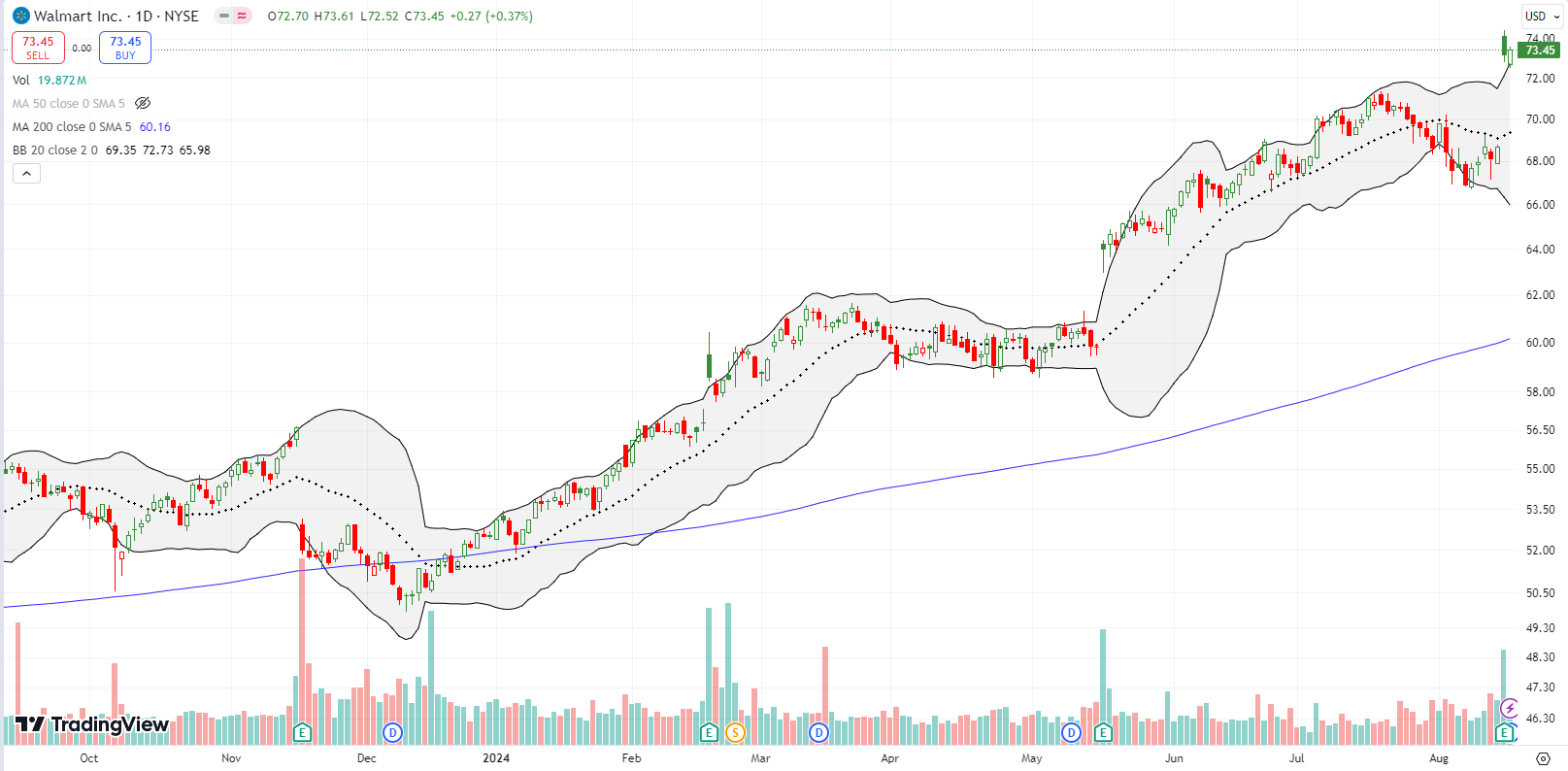Click the 74.00 price axis label

pyautogui.click(x=1540, y=38)
